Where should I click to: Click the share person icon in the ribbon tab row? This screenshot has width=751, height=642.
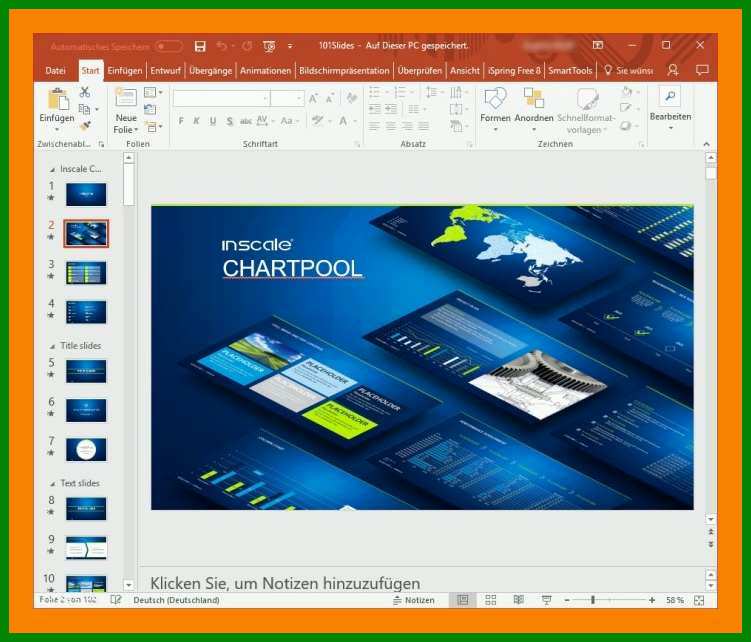(x=672, y=70)
